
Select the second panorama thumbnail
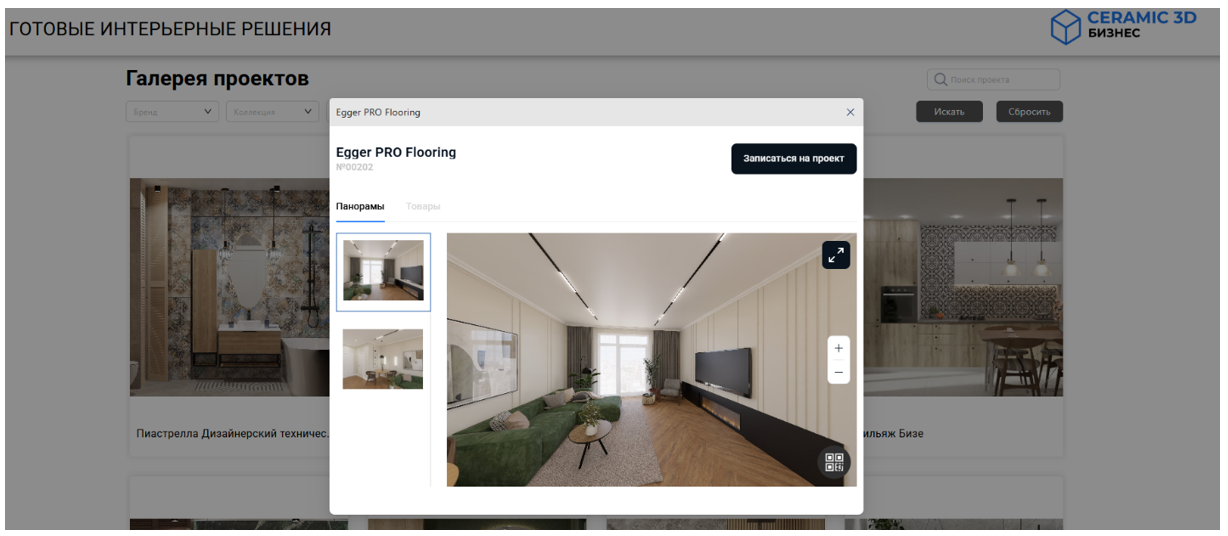click(x=383, y=359)
